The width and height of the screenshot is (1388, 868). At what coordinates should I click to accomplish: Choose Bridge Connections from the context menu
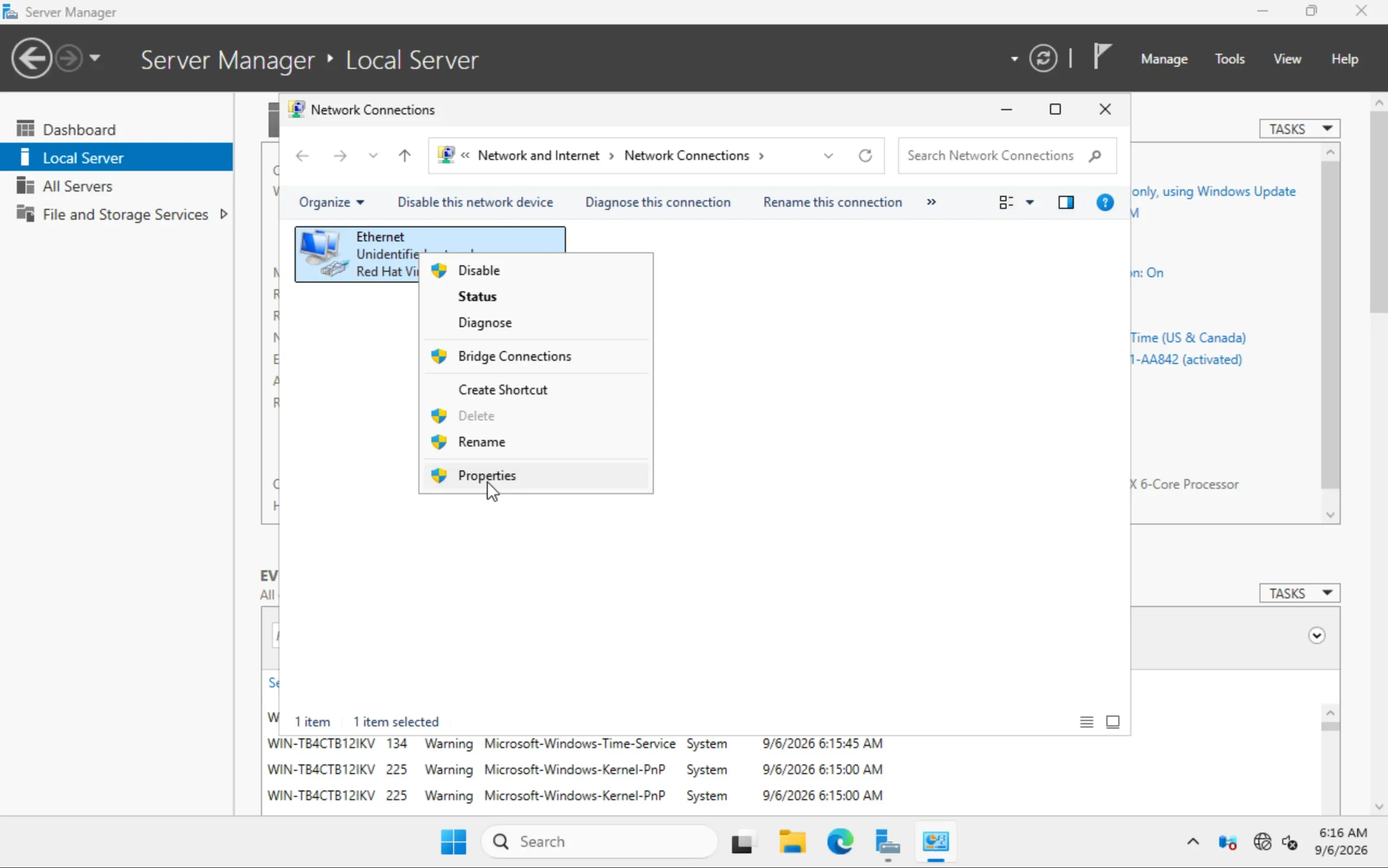coord(536,356)
